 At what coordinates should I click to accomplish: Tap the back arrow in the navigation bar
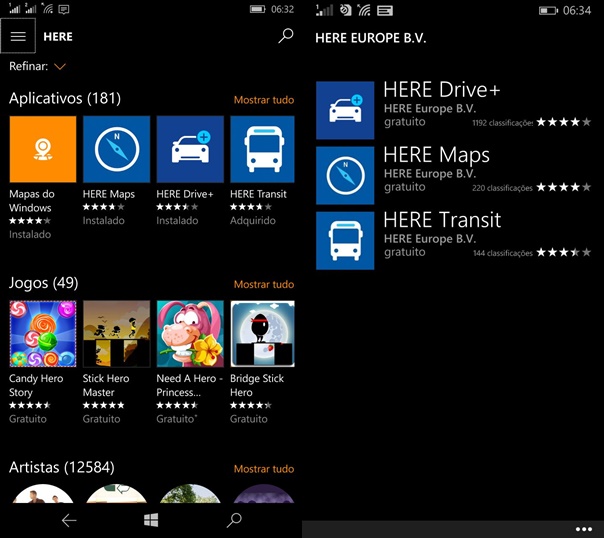69,520
